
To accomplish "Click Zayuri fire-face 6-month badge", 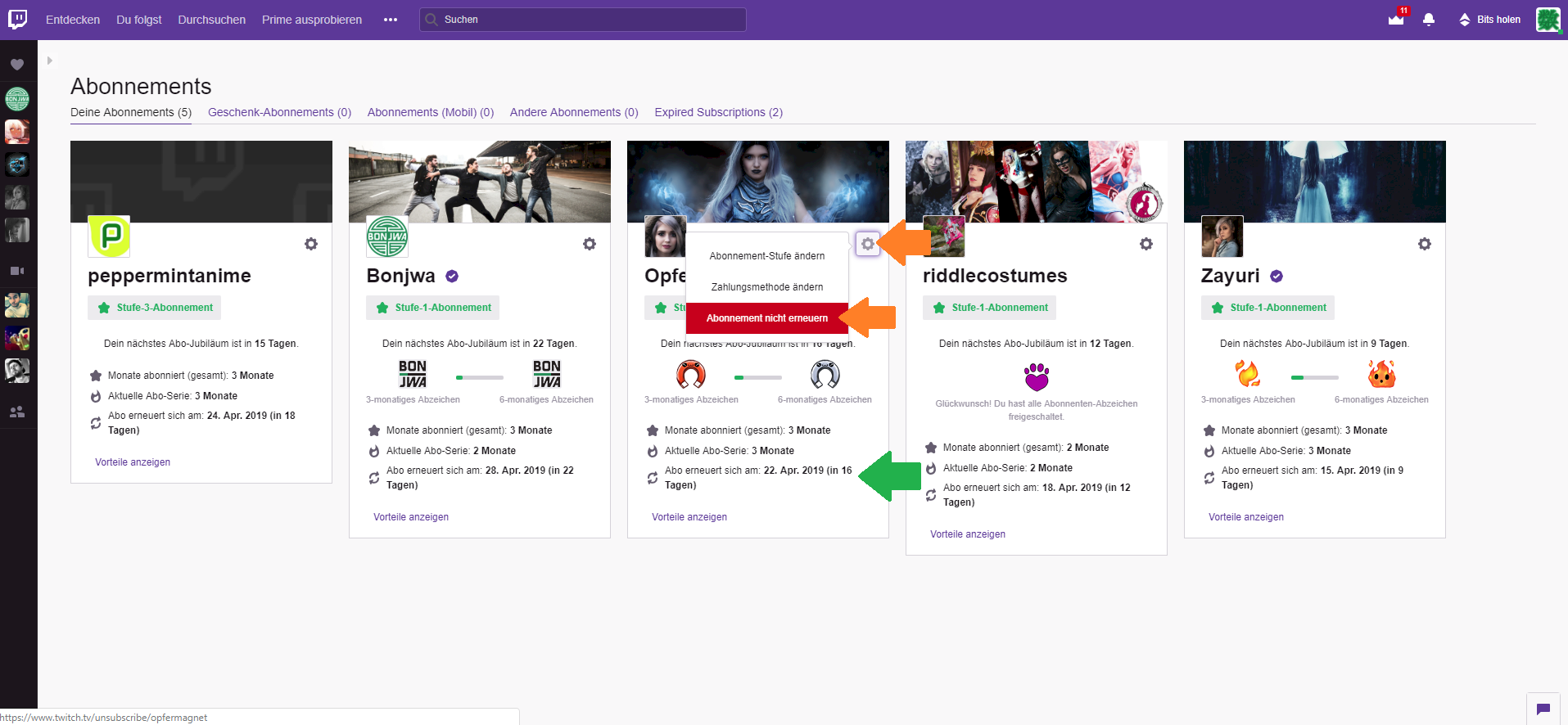I will [1382, 374].
